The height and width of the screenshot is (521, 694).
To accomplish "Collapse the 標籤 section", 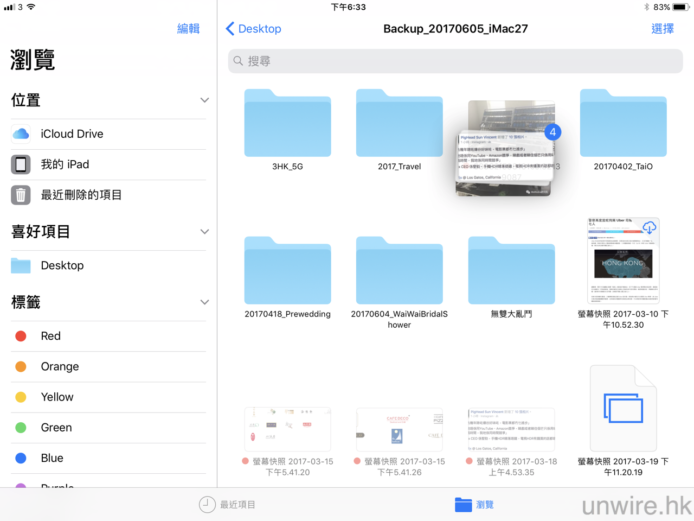I will tap(204, 302).
